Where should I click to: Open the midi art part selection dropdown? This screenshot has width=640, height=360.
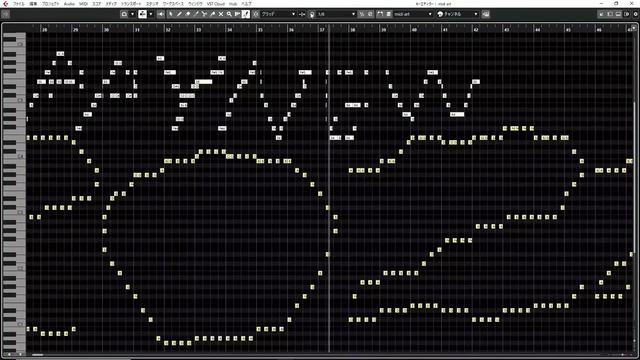(x=413, y=14)
